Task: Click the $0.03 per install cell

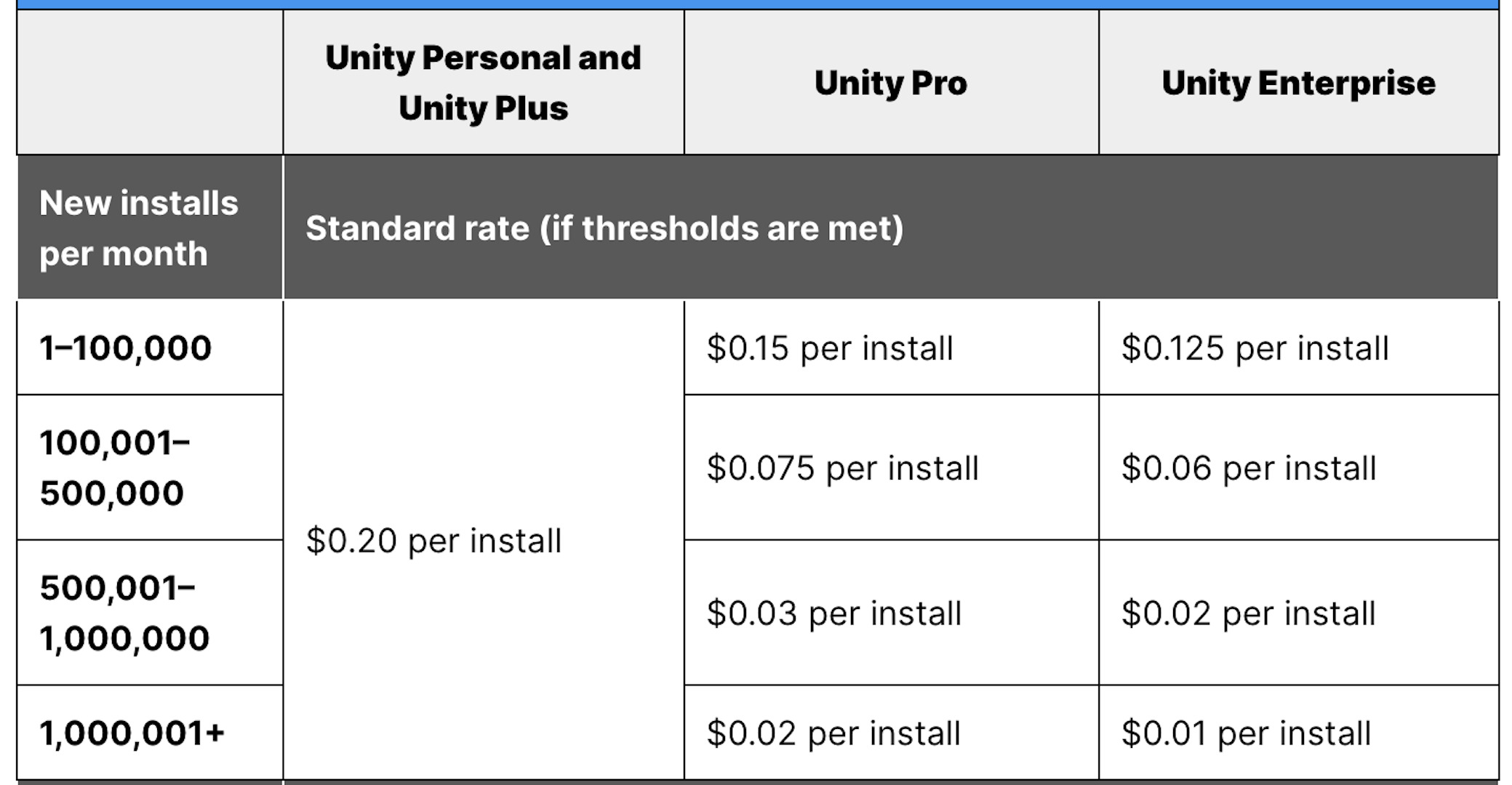Action: point(891,613)
